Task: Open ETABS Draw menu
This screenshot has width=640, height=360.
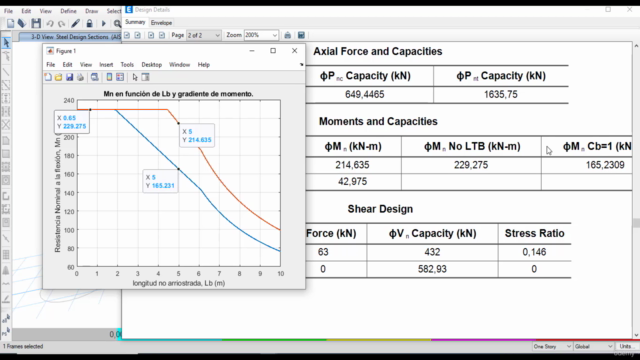Action: pos(91,11)
